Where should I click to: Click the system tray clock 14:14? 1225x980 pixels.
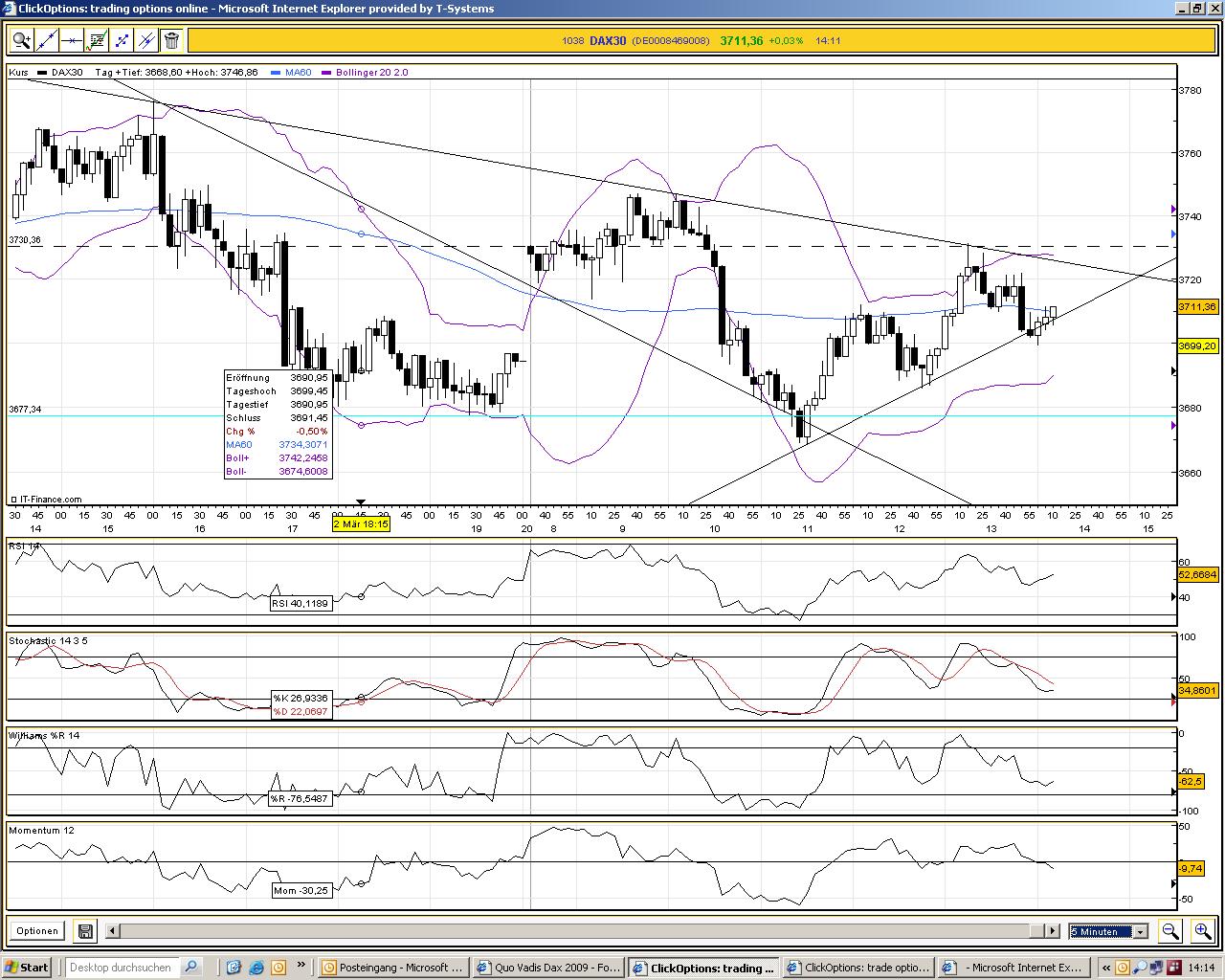(1201, 967)
